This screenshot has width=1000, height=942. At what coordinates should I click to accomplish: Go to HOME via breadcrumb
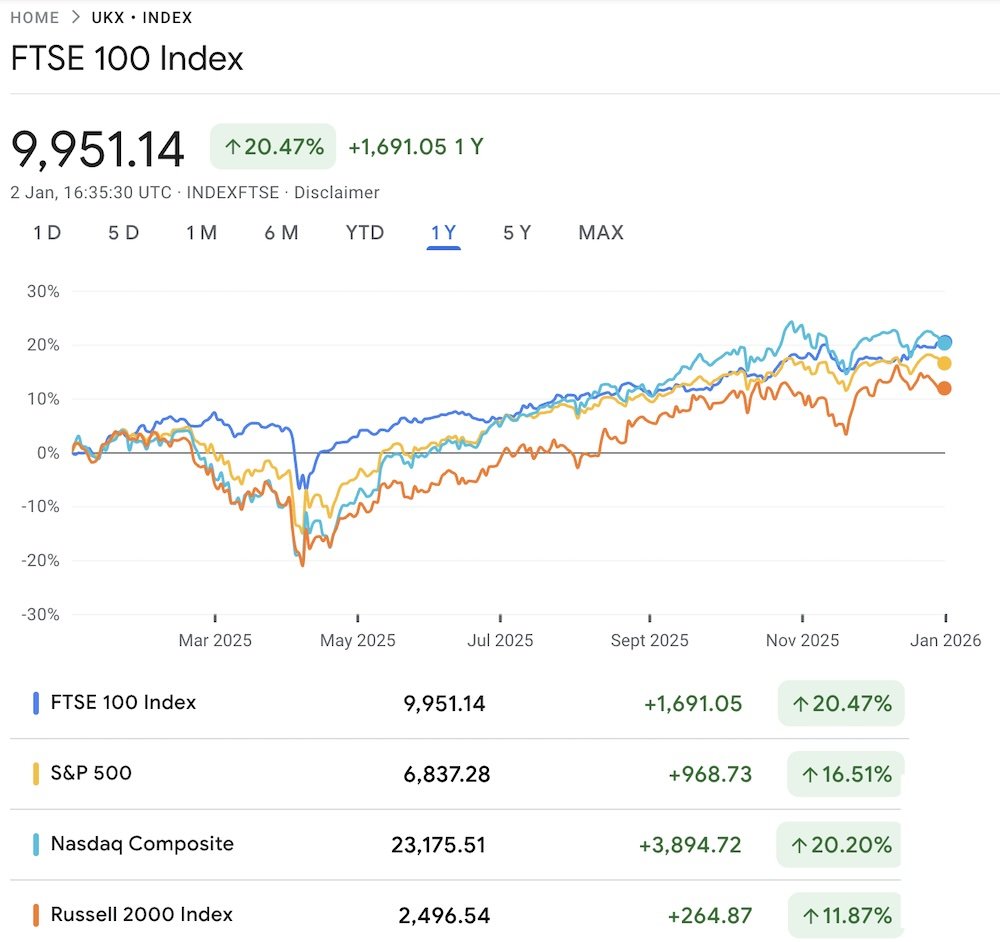(35, 18)
